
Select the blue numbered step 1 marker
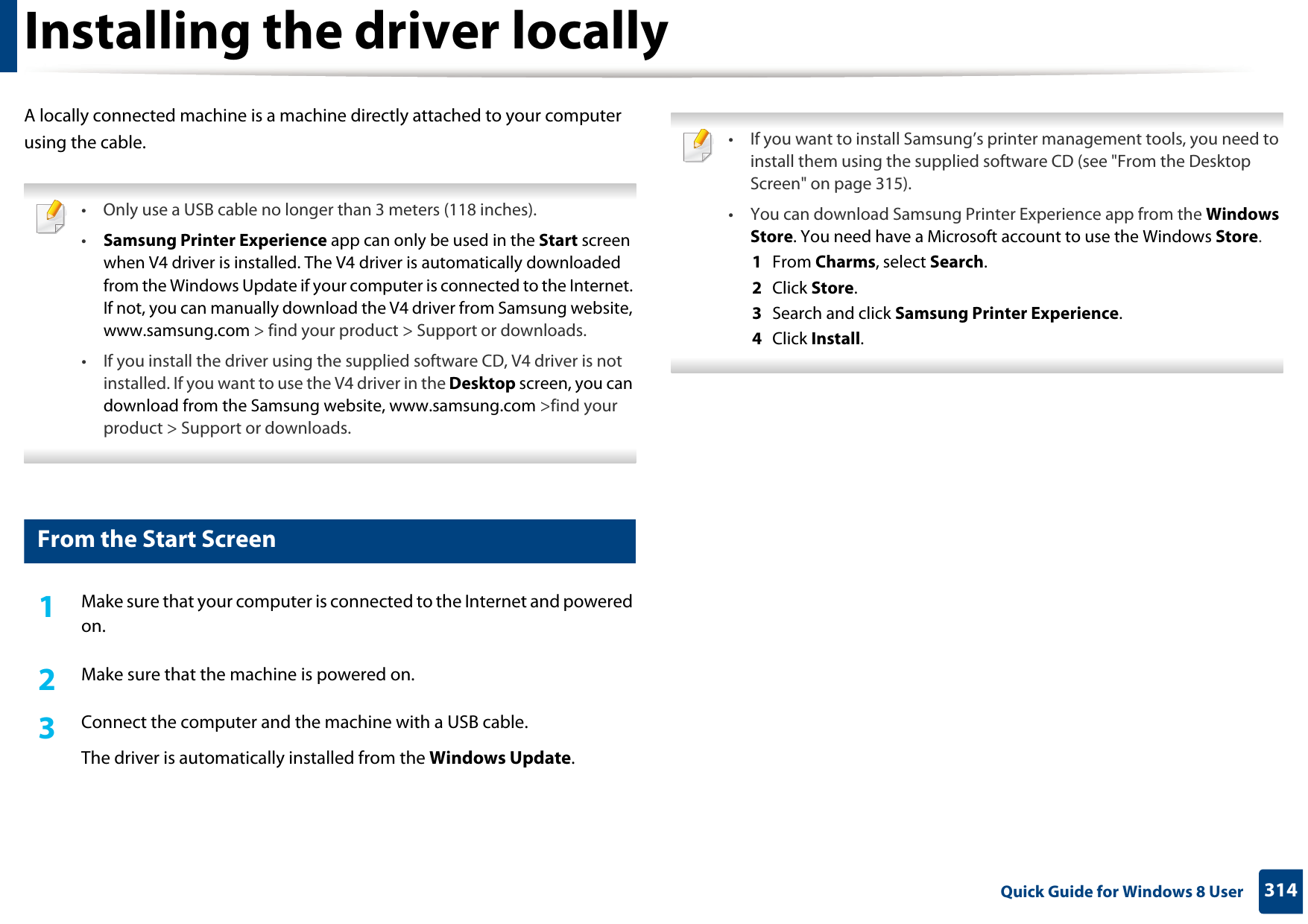click(x=47, y=607)
